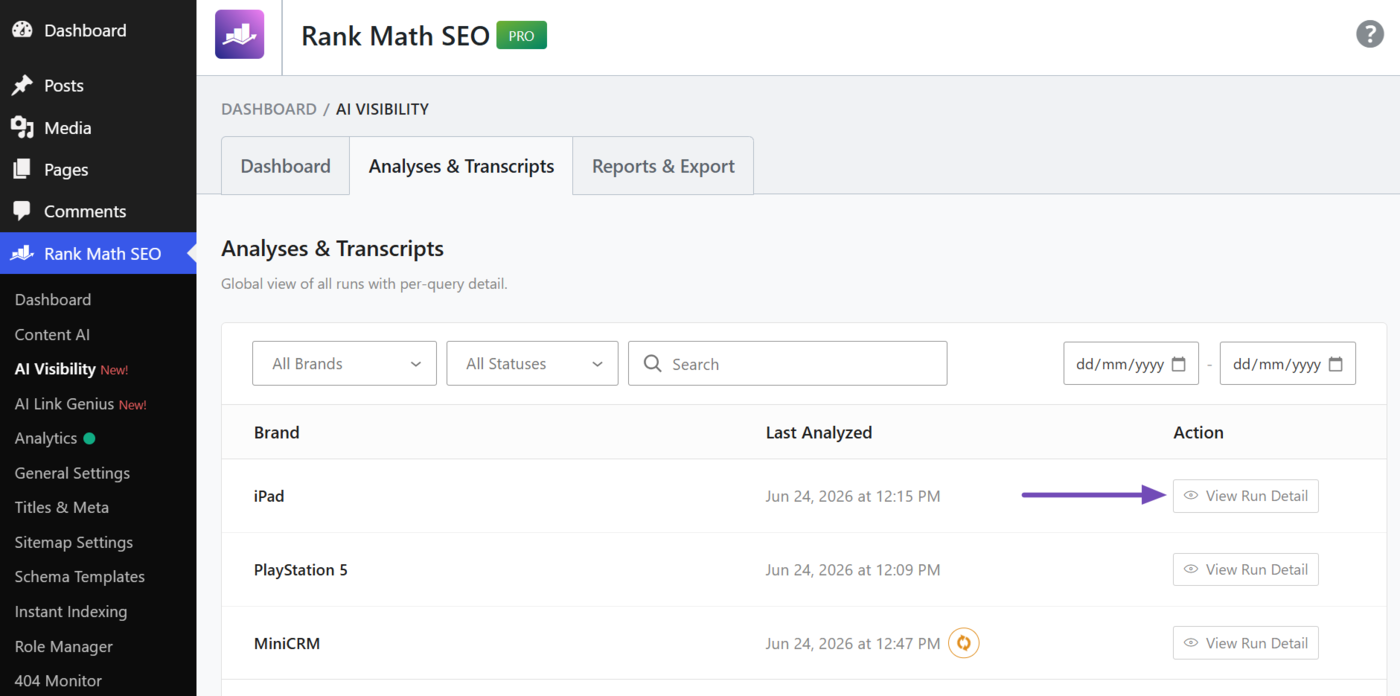Click the Jun 24, 2026 at 12:47 PM timestamp

click(x=853, y=643)
